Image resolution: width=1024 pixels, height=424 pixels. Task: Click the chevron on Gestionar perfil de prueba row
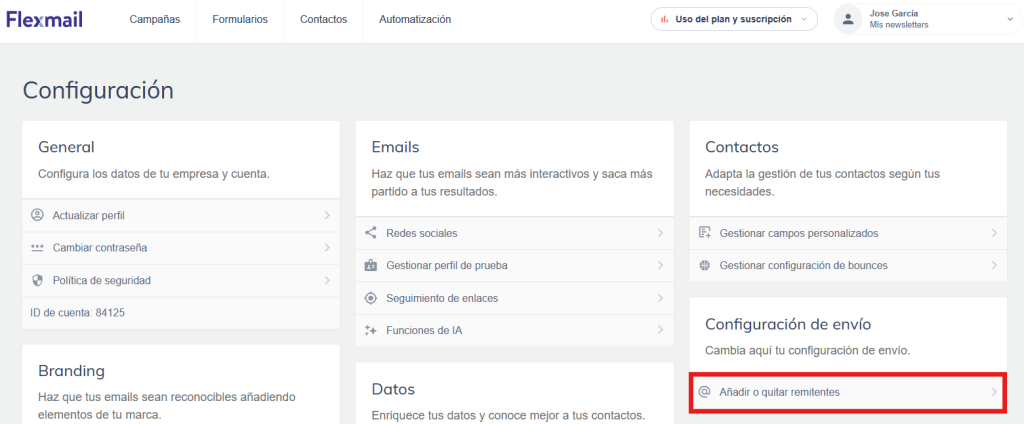click(x=660, y=265)
